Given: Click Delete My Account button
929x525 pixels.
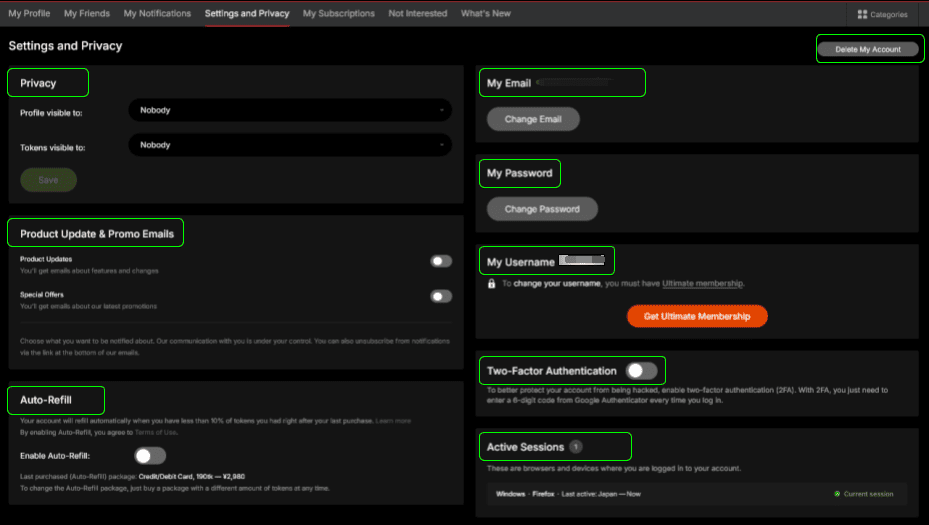Looking at the screenshot, I should (868, 49).
